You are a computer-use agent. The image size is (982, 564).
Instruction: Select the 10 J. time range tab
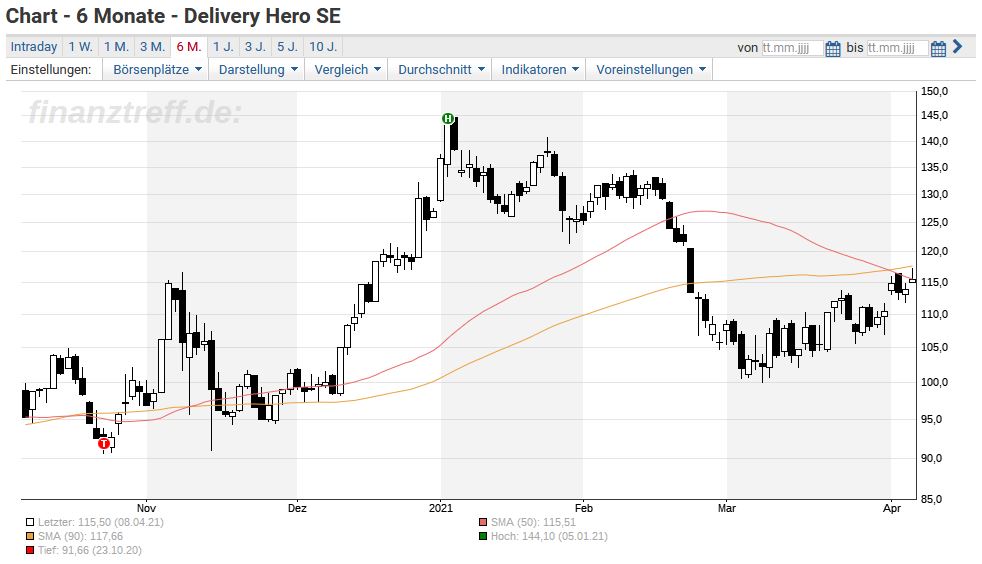(x=323, y=46)
